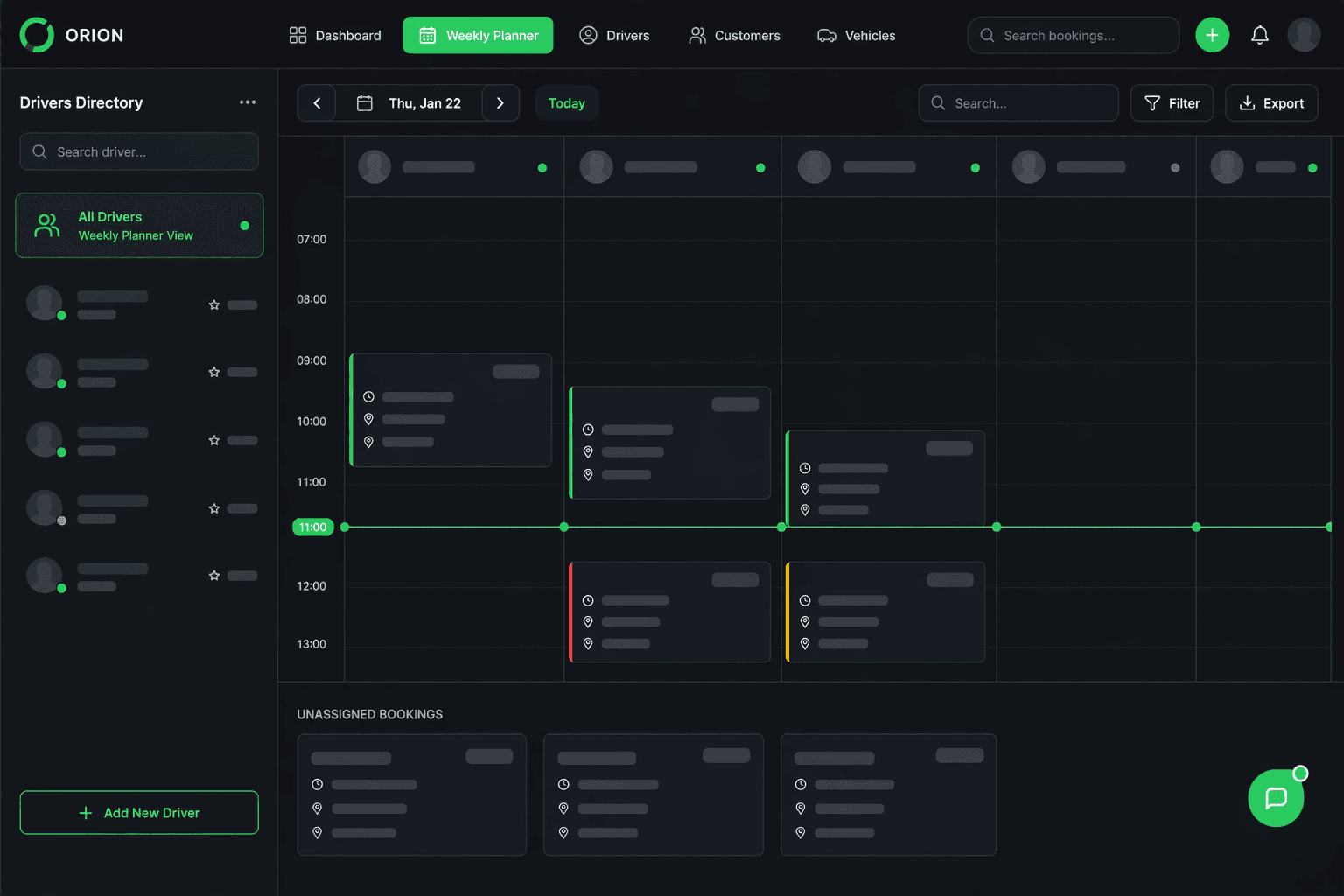Go to previous day arrow

point(317,103)
